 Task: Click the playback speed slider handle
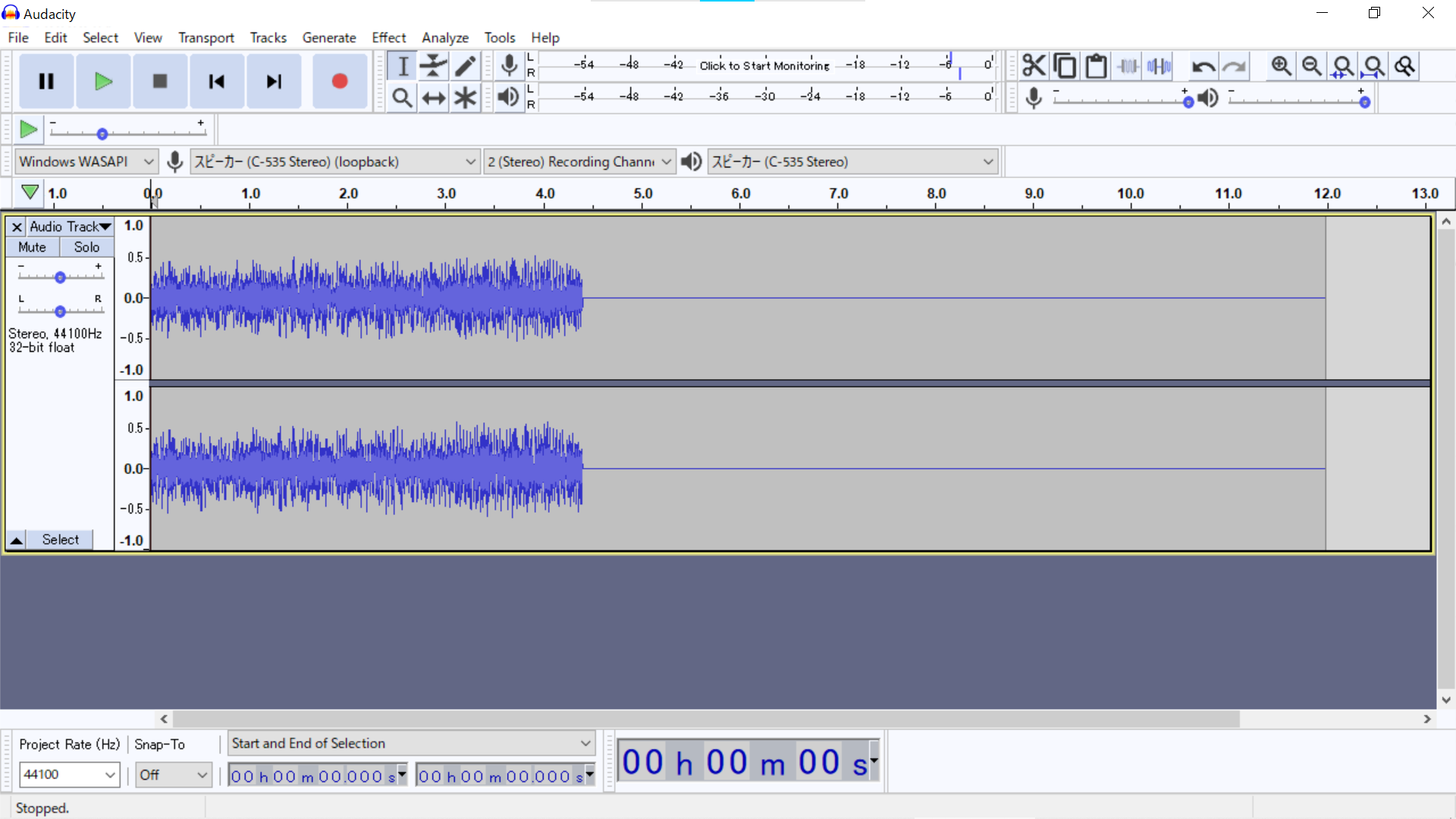tap(102, 134)
